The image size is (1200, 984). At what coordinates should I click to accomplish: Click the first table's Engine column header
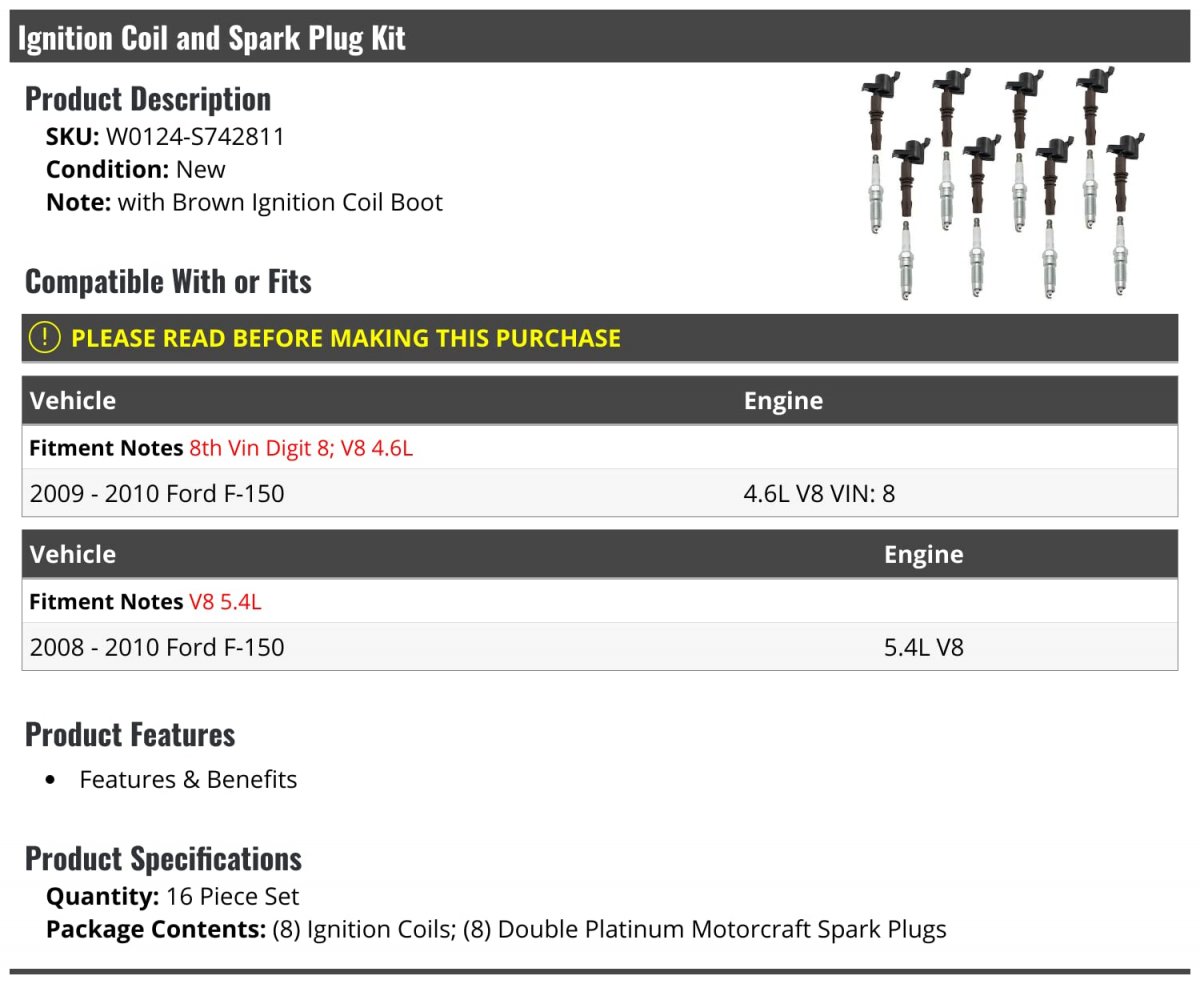(783, 401)
